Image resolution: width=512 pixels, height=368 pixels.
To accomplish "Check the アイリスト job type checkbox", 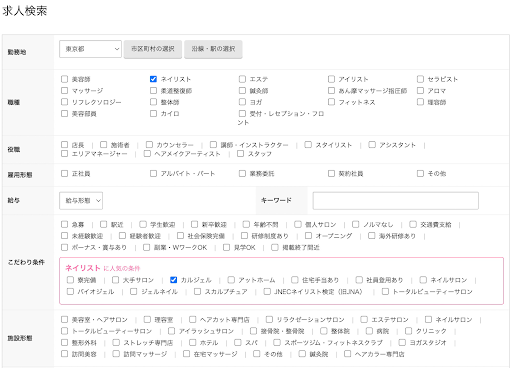I will [331, 79].
